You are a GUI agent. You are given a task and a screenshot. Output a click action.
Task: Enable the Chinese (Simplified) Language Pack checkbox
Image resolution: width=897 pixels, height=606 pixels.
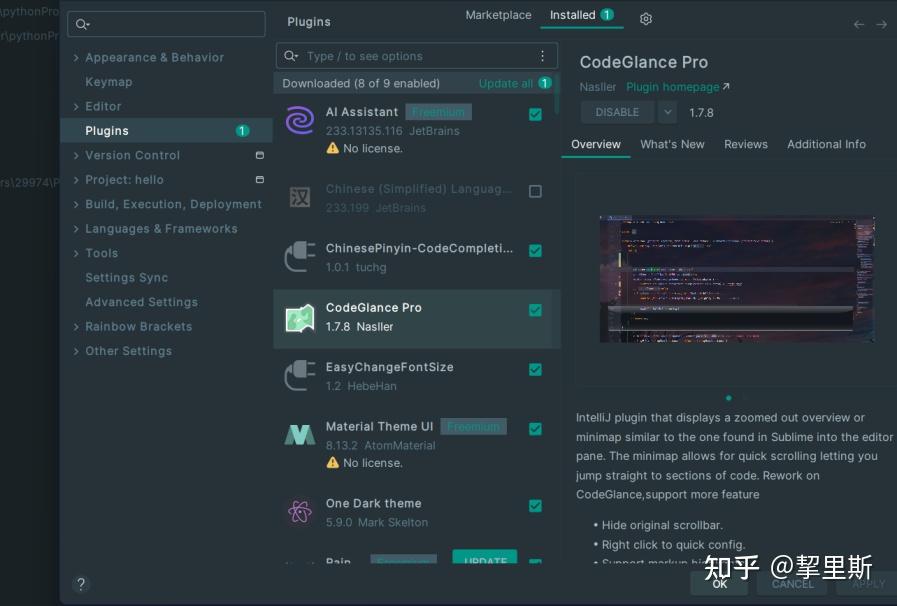pos(535,191)
